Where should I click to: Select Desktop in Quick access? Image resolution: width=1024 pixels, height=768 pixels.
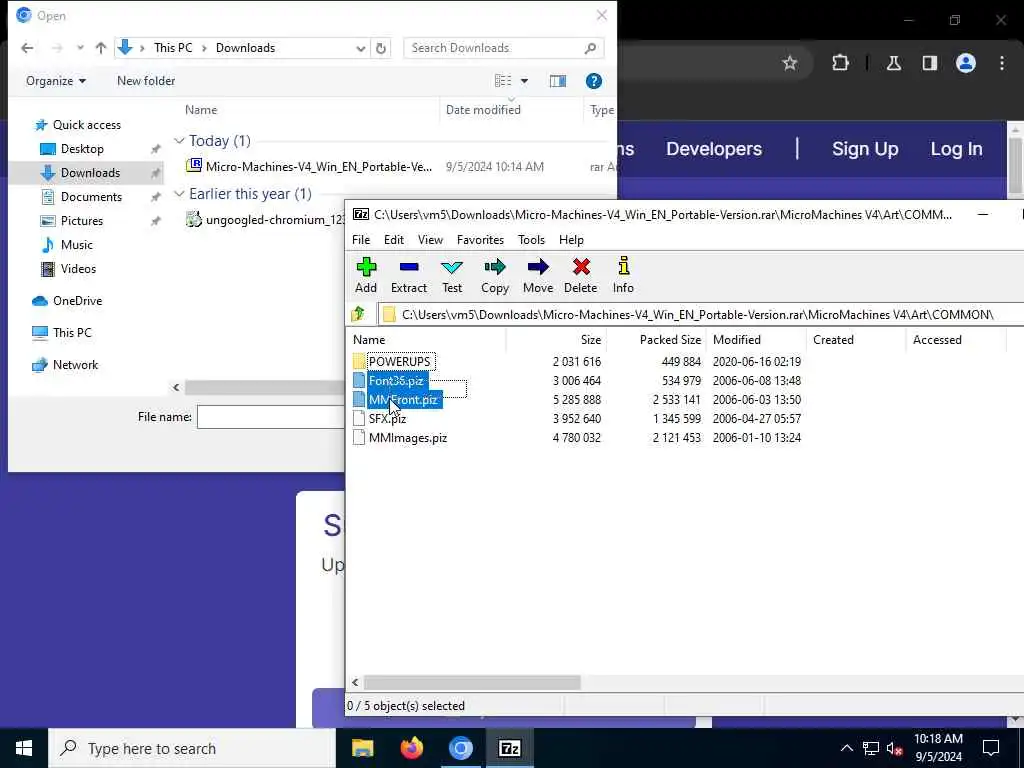(82, 149)
